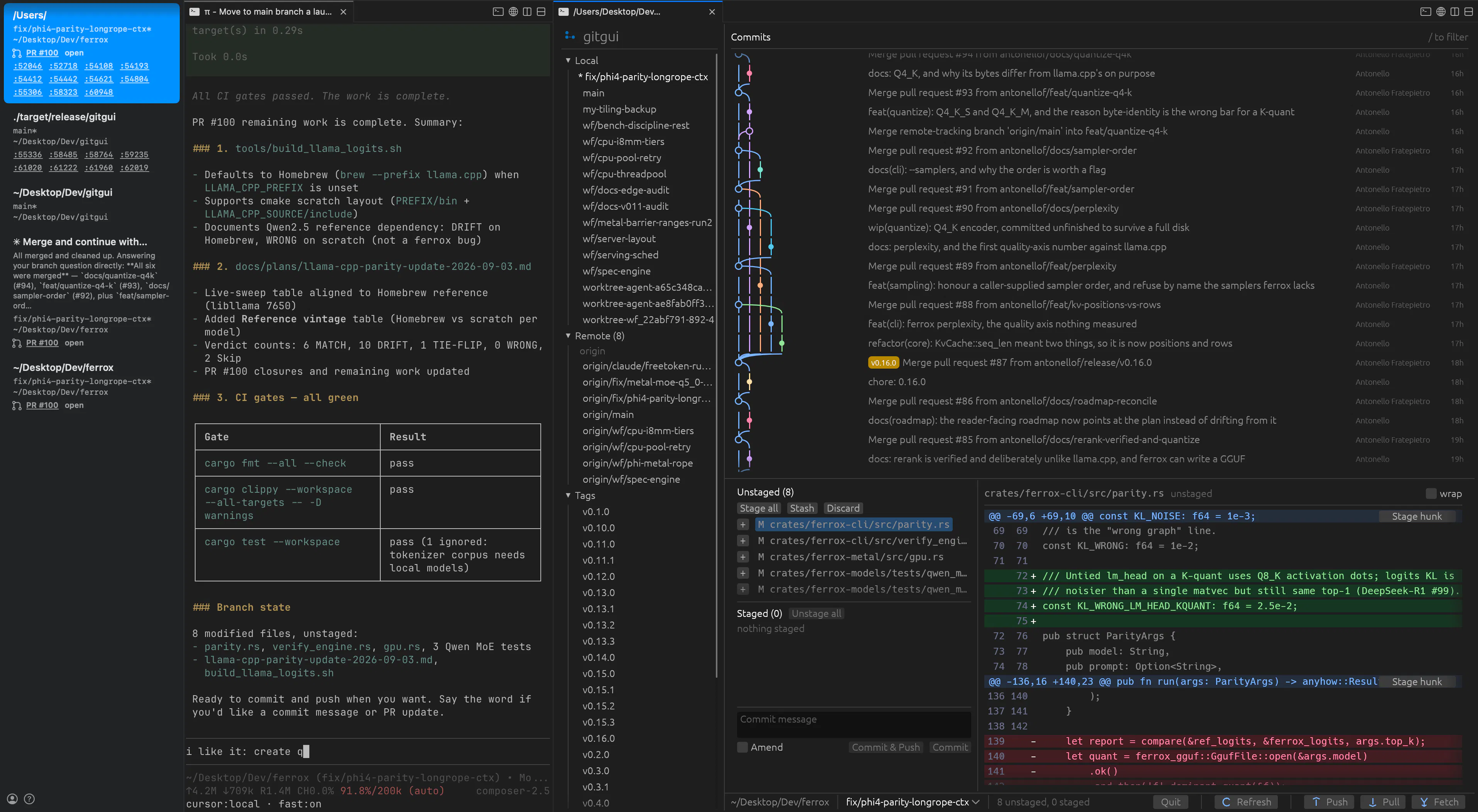This screenshot has width=1478, height=812.
Task: Click the globe icon in the gitgui pane toolbar
Action: [1441, 12]
